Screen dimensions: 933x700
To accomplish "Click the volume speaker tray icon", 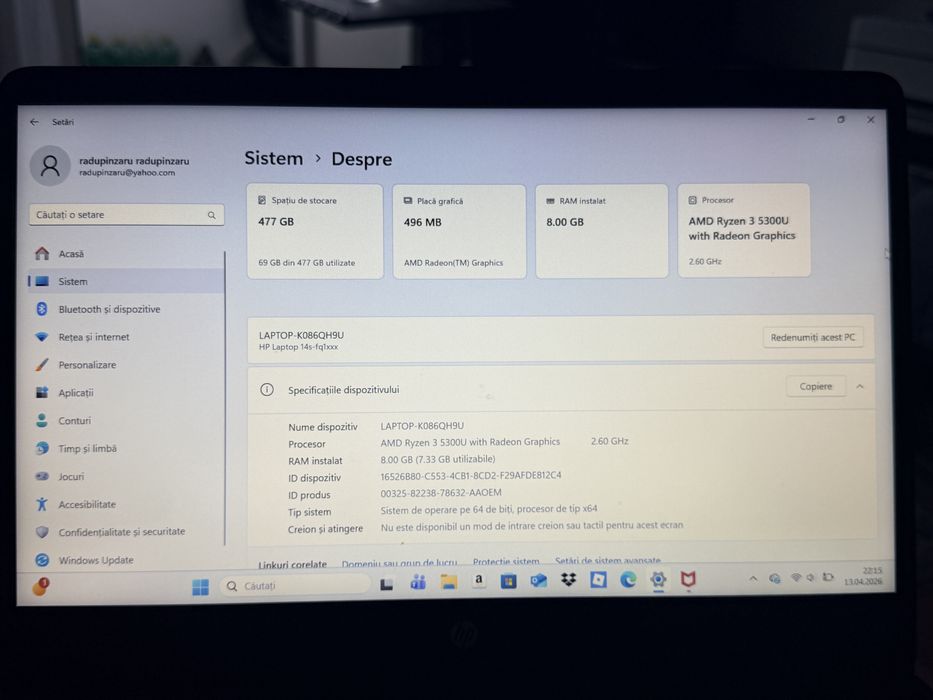I will click(x=810, y=577).
